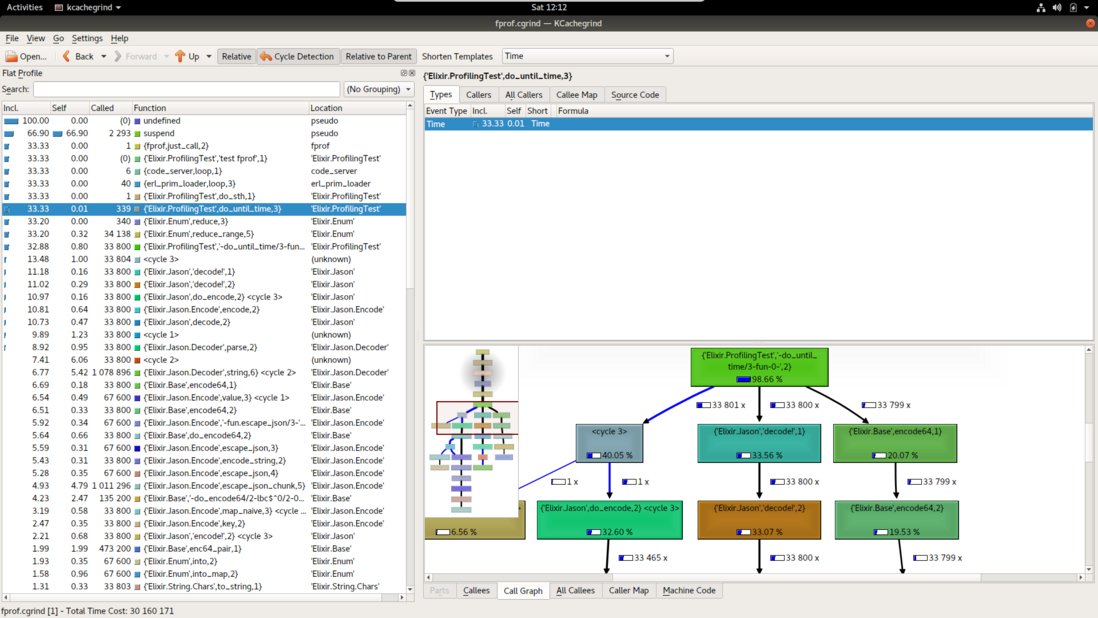Switch to the Caller Map bottom tab
Screen dimensions: 1098x618
(628, 591)
